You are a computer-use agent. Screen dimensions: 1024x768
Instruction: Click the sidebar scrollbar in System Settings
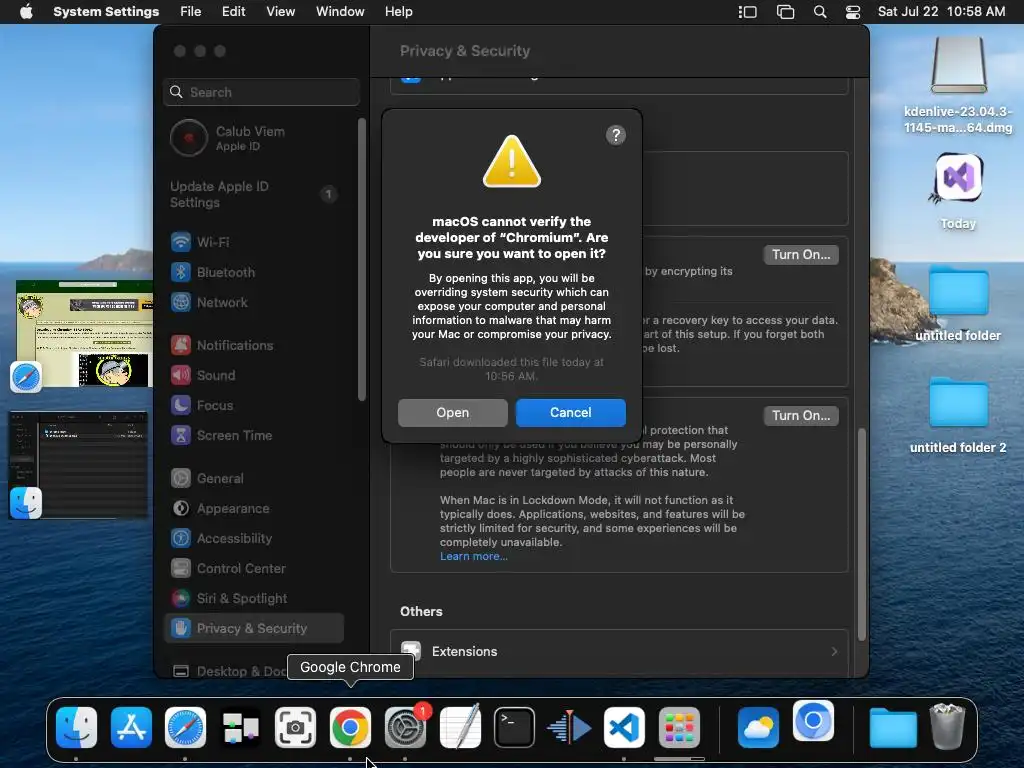coord(362,260)
